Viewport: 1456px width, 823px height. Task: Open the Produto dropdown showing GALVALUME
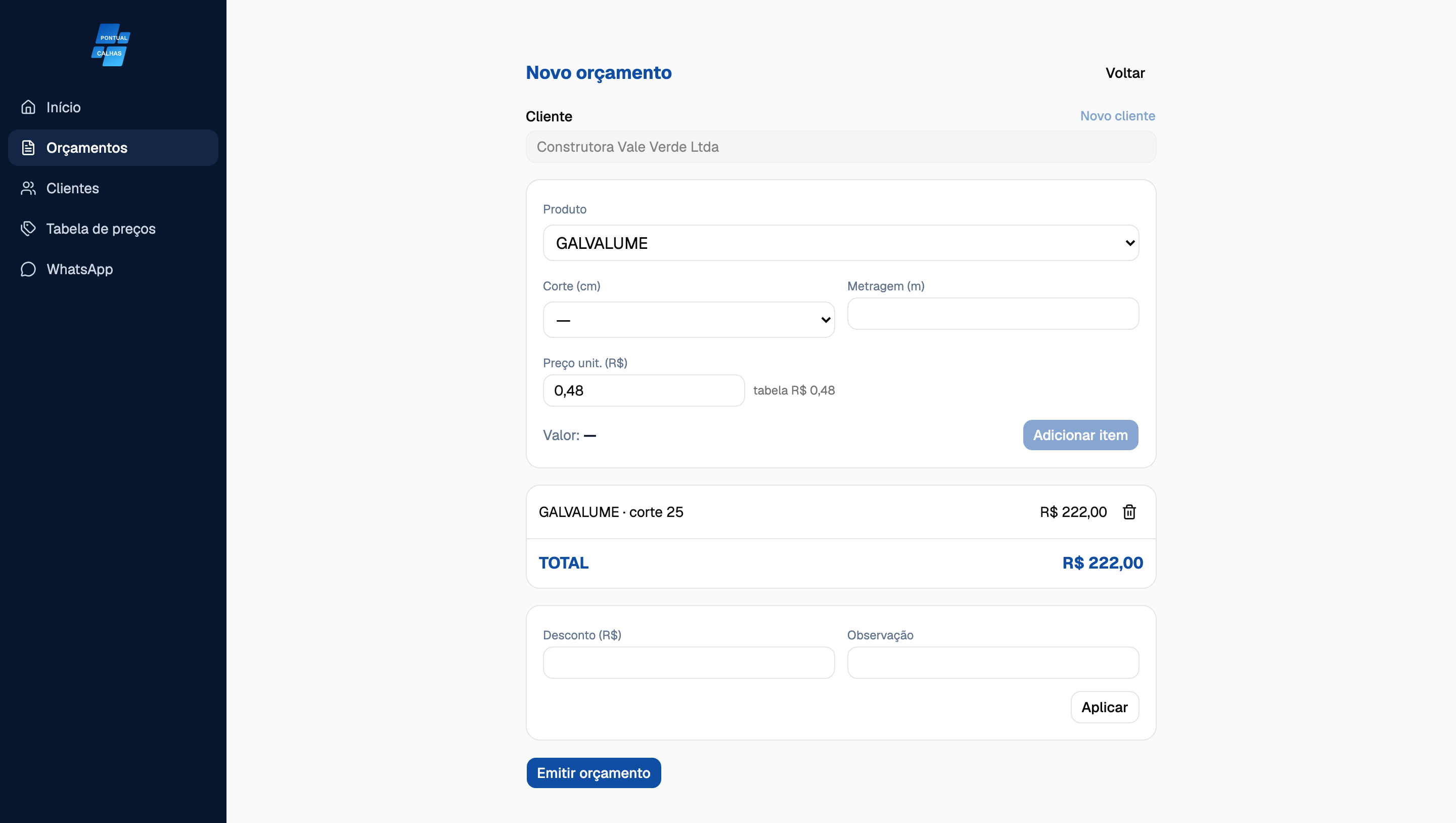click(x=840, y=243)
